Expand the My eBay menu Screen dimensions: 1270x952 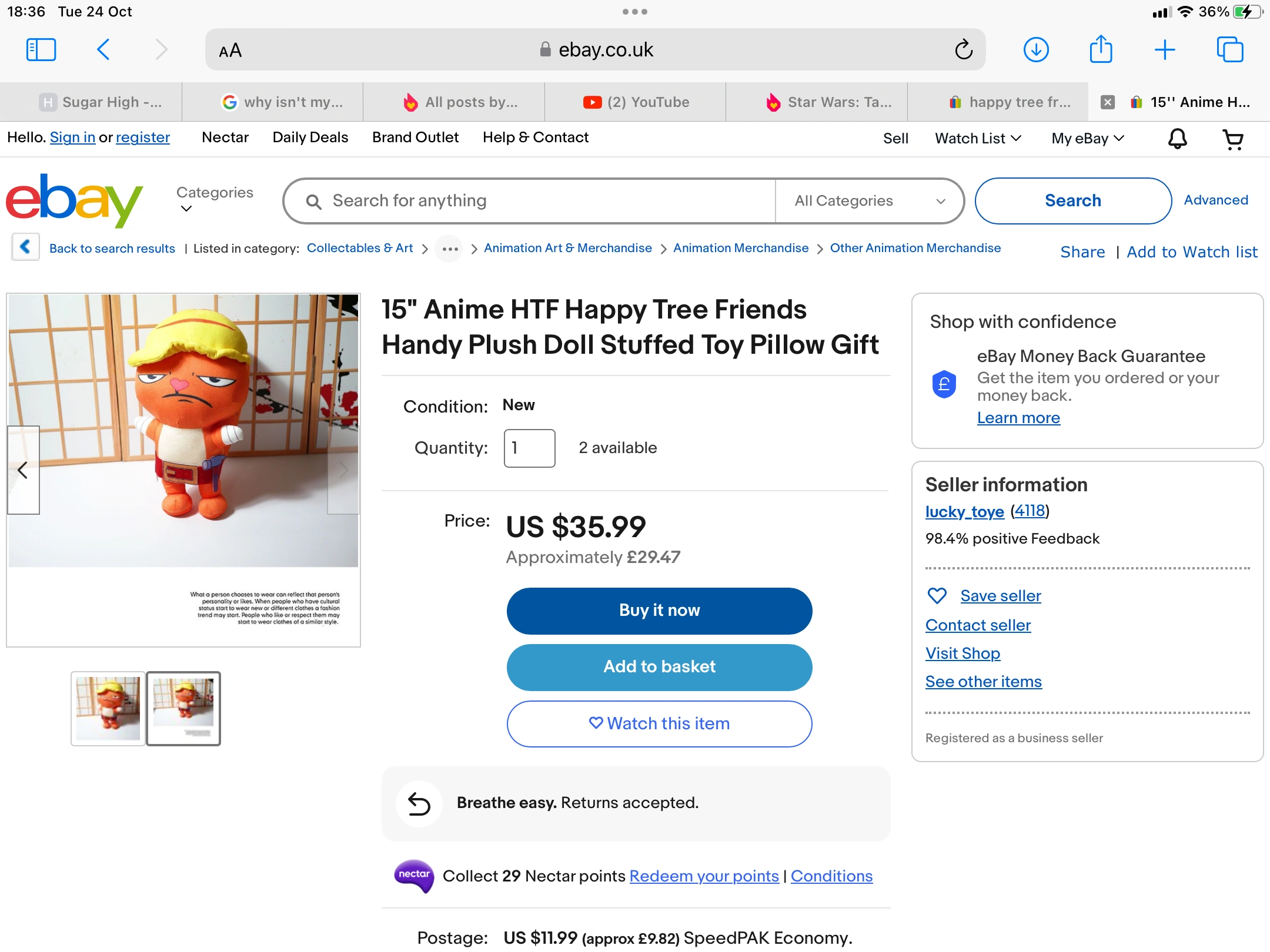click(1087, 139)
